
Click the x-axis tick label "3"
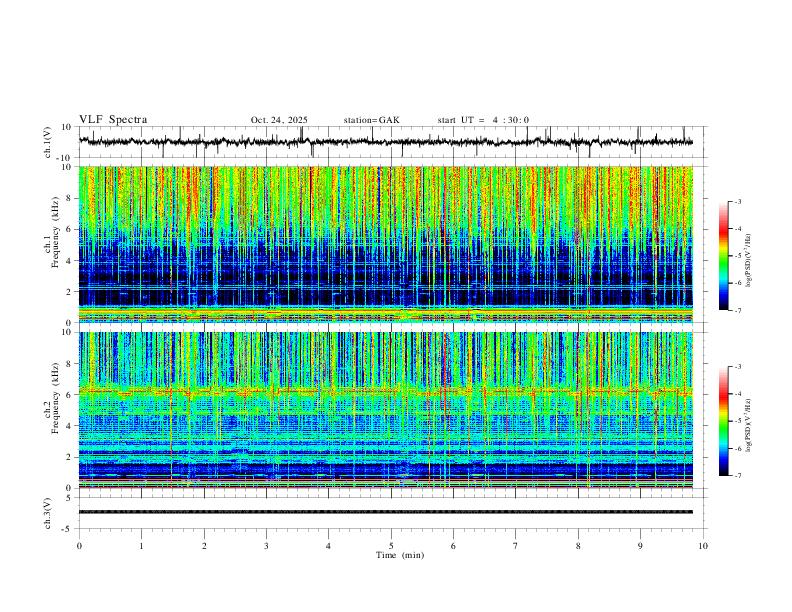[x=266, y=546]
